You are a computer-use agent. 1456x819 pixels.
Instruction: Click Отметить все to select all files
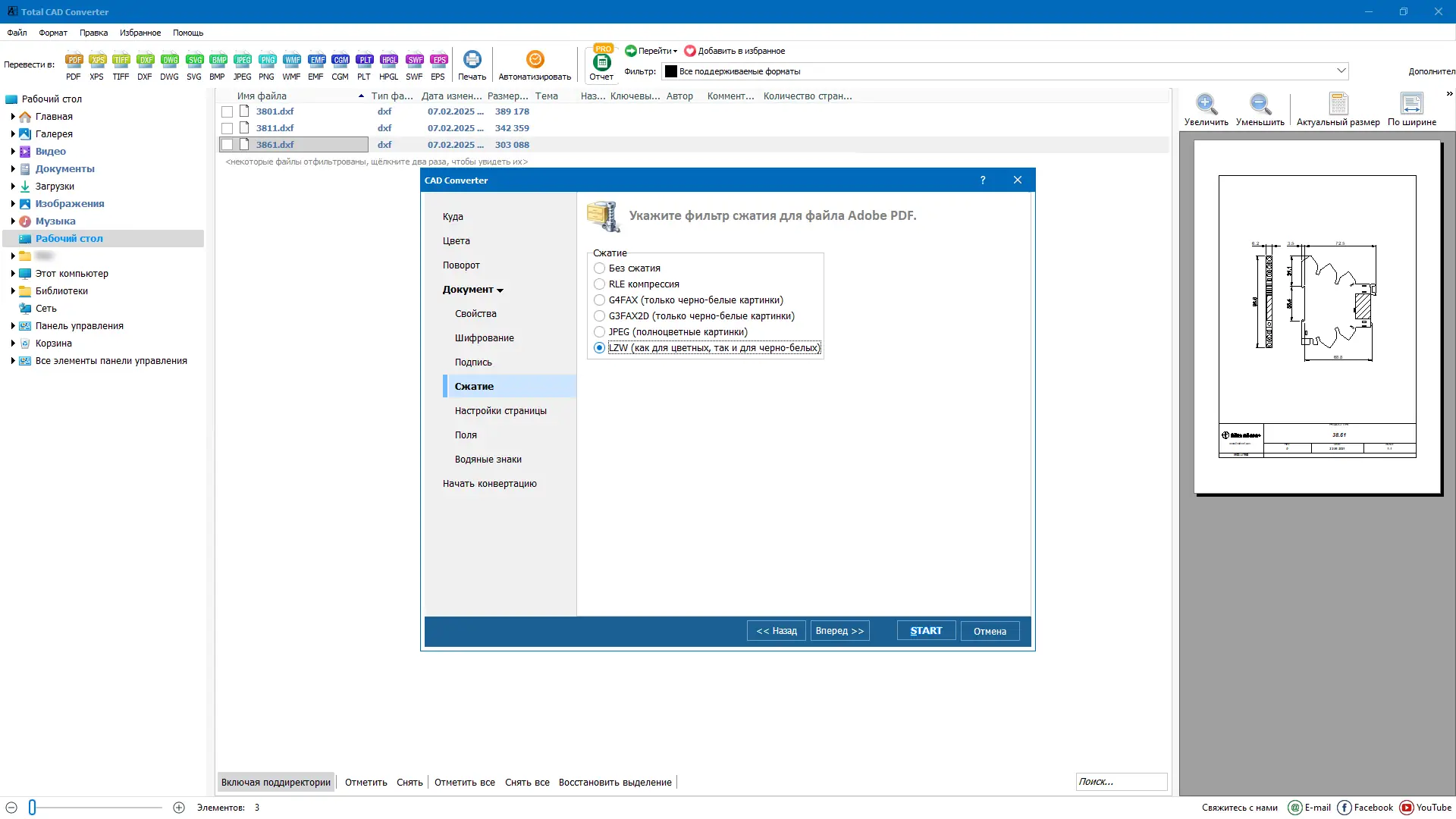pyautogui.click(x=464, y=782)
